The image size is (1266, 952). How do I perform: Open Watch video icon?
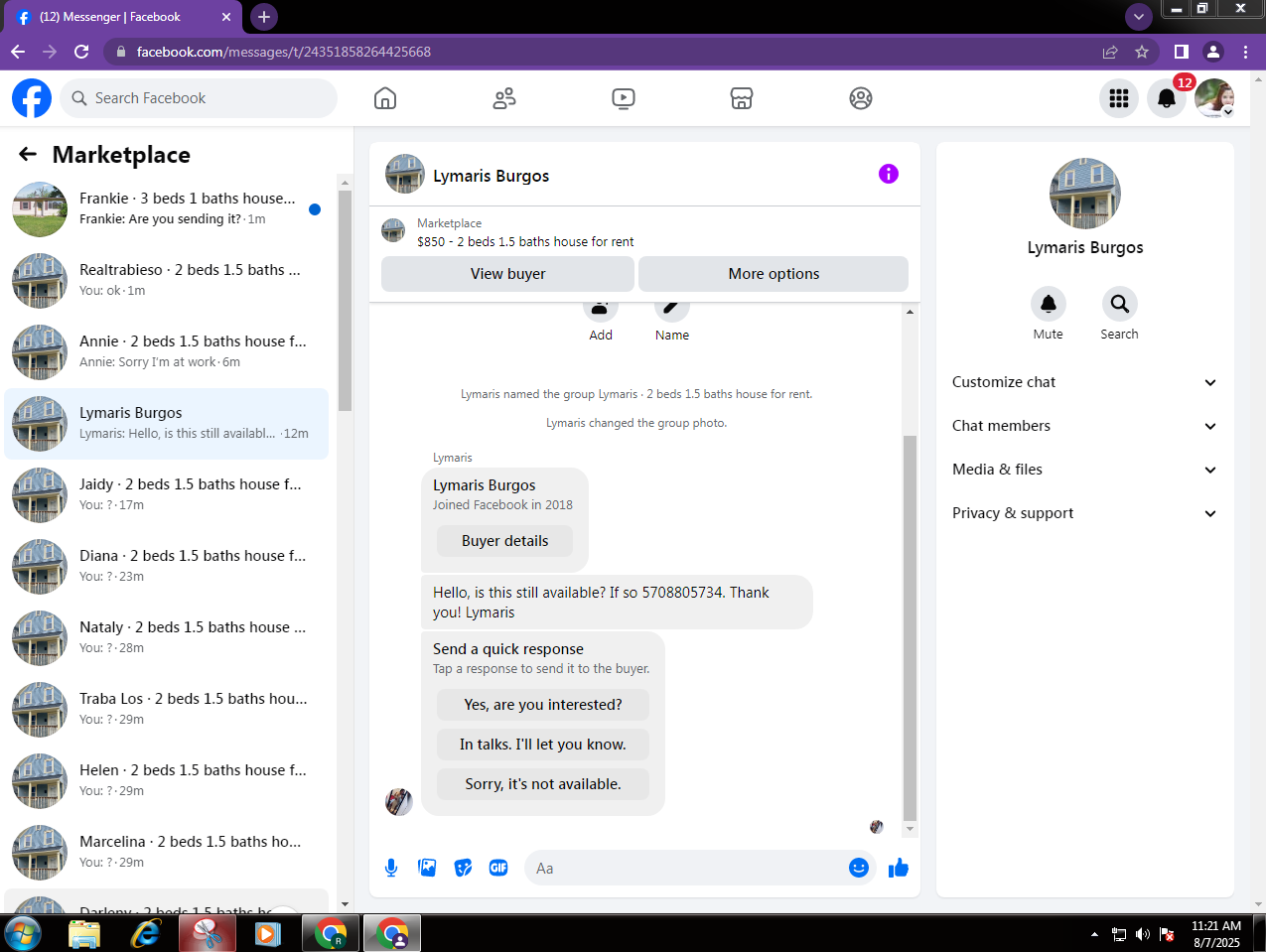[x=624, y=98]
